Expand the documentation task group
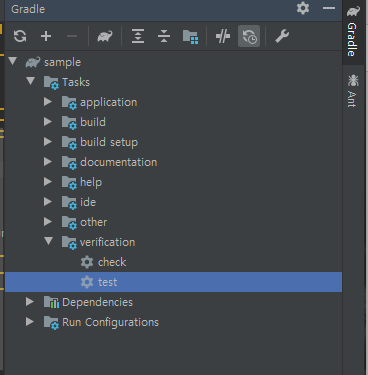 pos(48,161)
